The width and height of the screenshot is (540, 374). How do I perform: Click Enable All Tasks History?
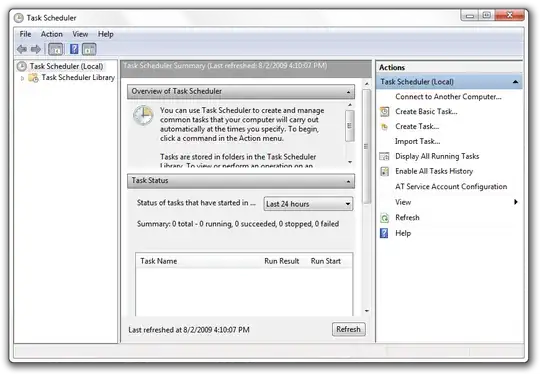[434, 171]
